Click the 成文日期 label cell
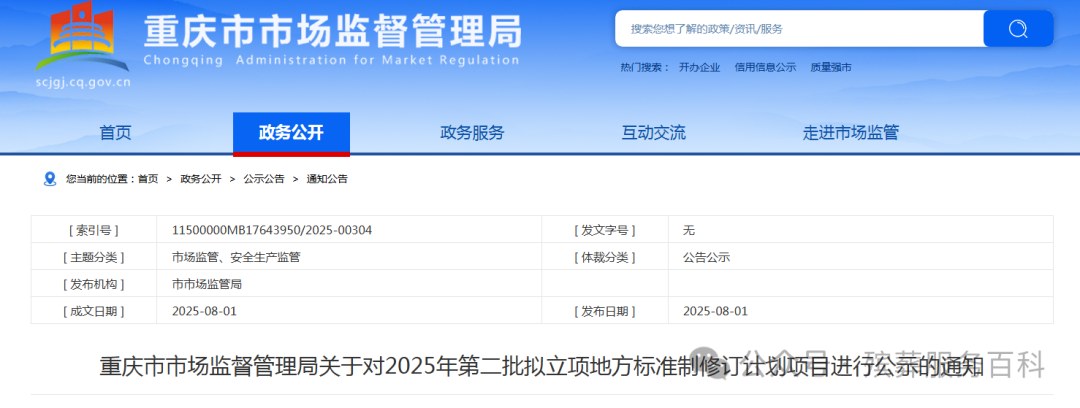Viewport: 1080px width, 408px height. point(94,311)
